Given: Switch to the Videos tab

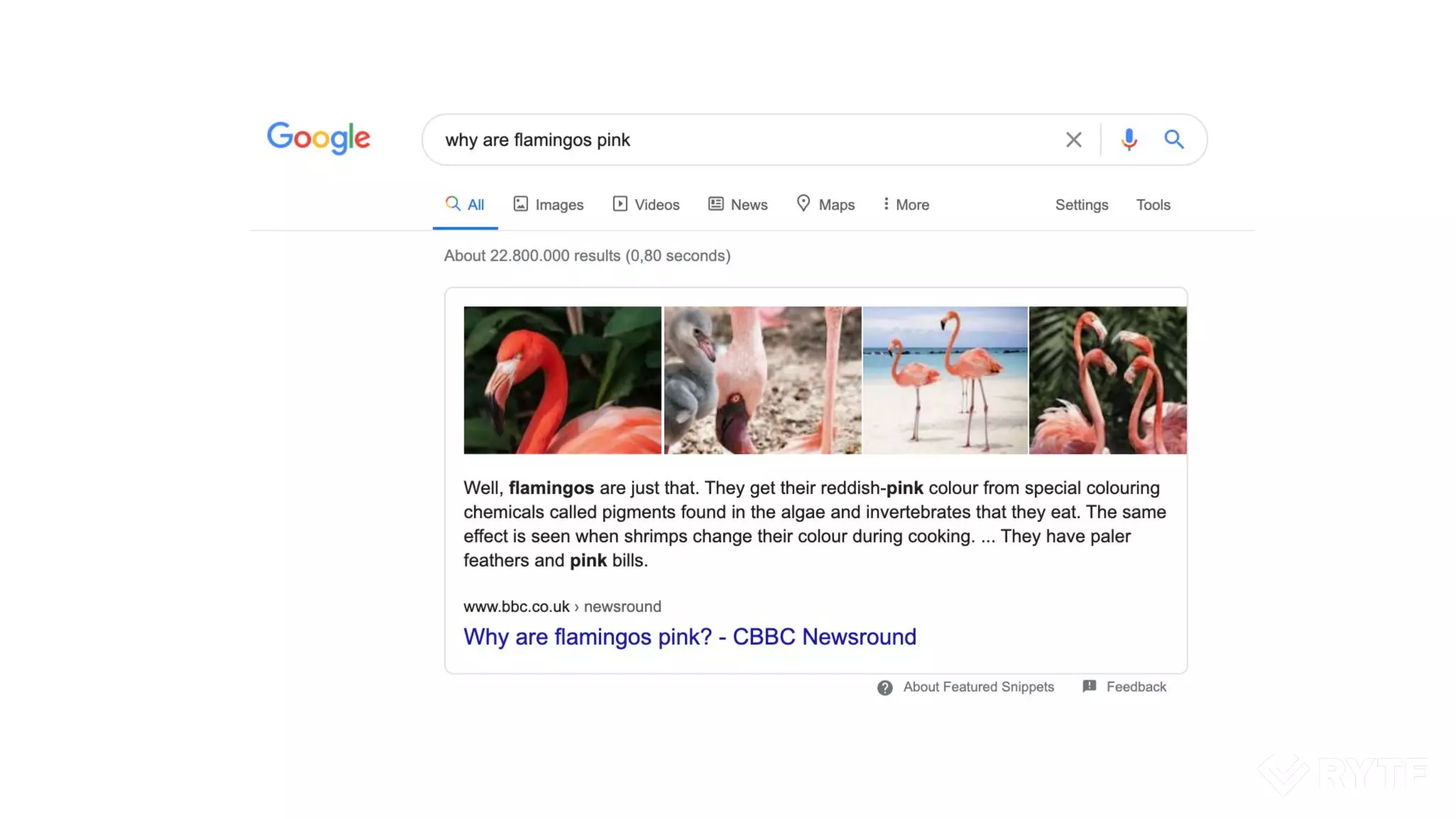Looking at the screenshot, I should coord(646,205).
